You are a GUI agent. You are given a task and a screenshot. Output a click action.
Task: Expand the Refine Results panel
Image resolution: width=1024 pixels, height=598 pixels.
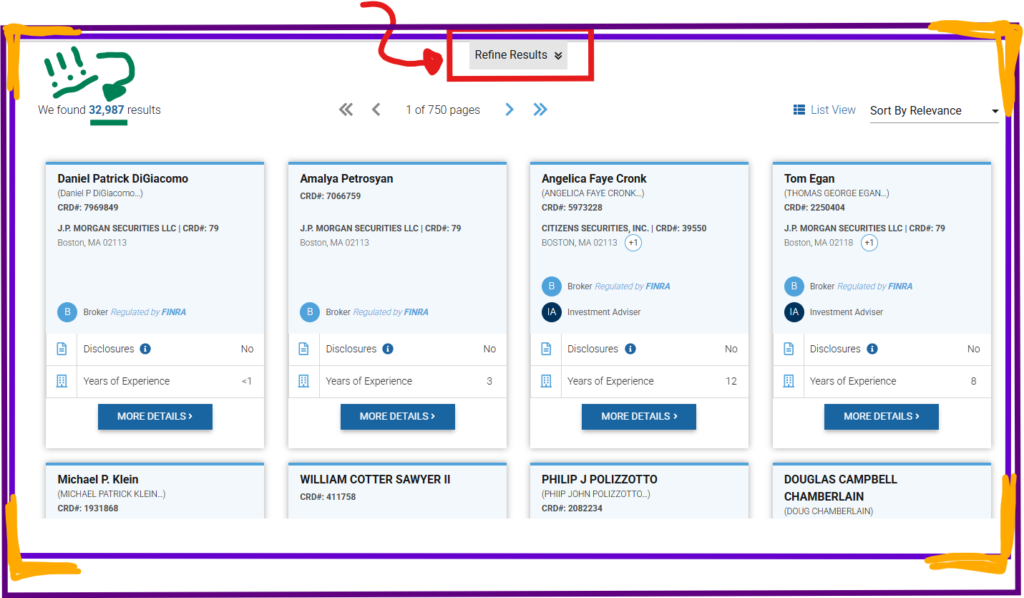click(518, 55)
